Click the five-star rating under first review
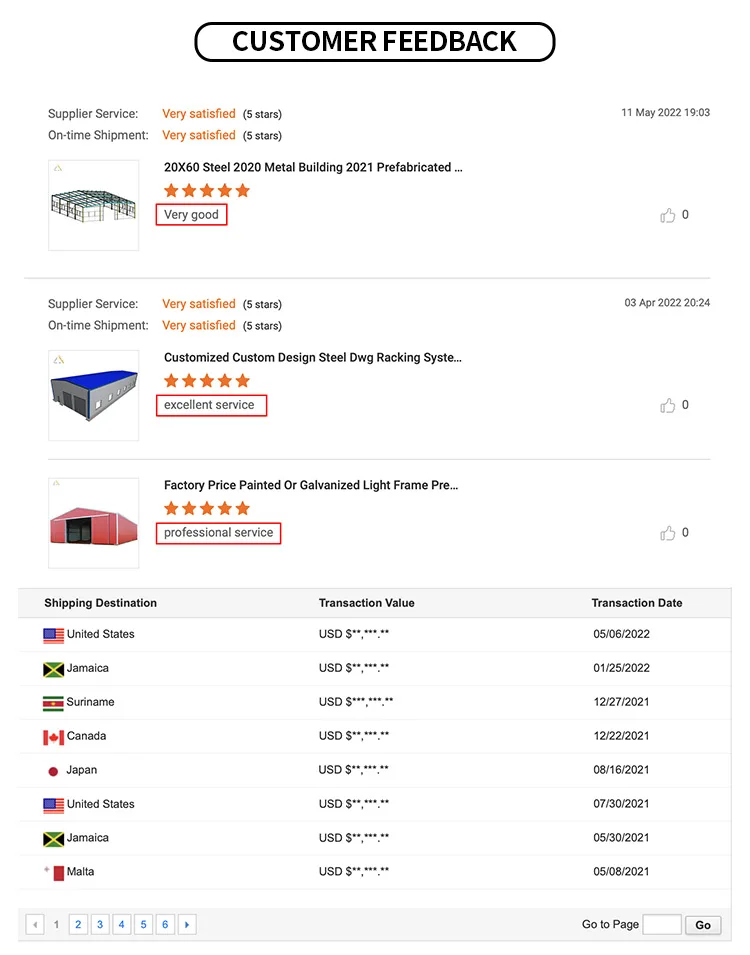Viewport: 750px width, 955px height. [x=207, y=190]
